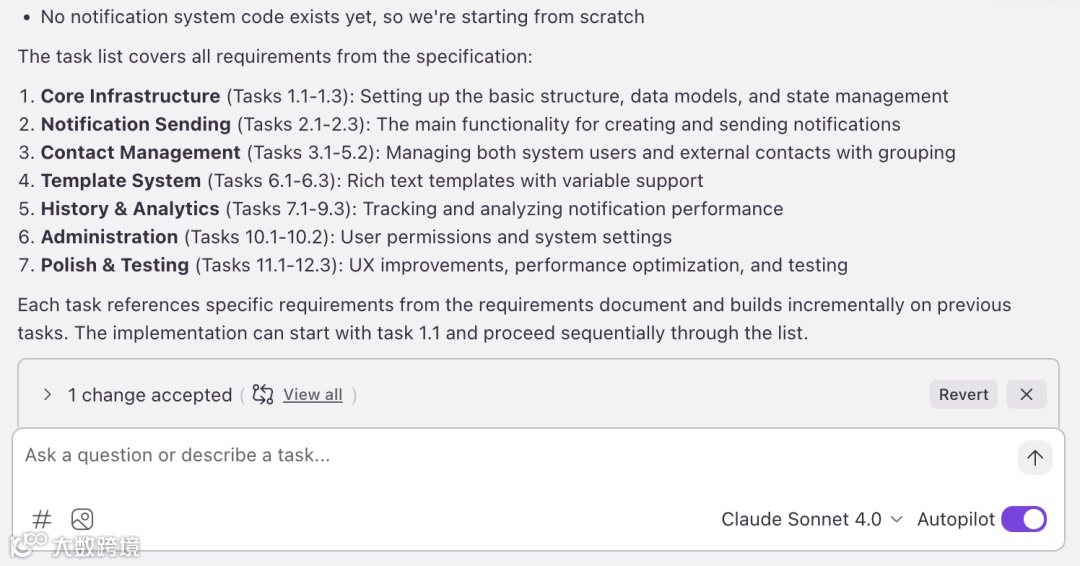Click the # context icon
The width and height of the screenshot is (1080, 566).
(42, 519)
